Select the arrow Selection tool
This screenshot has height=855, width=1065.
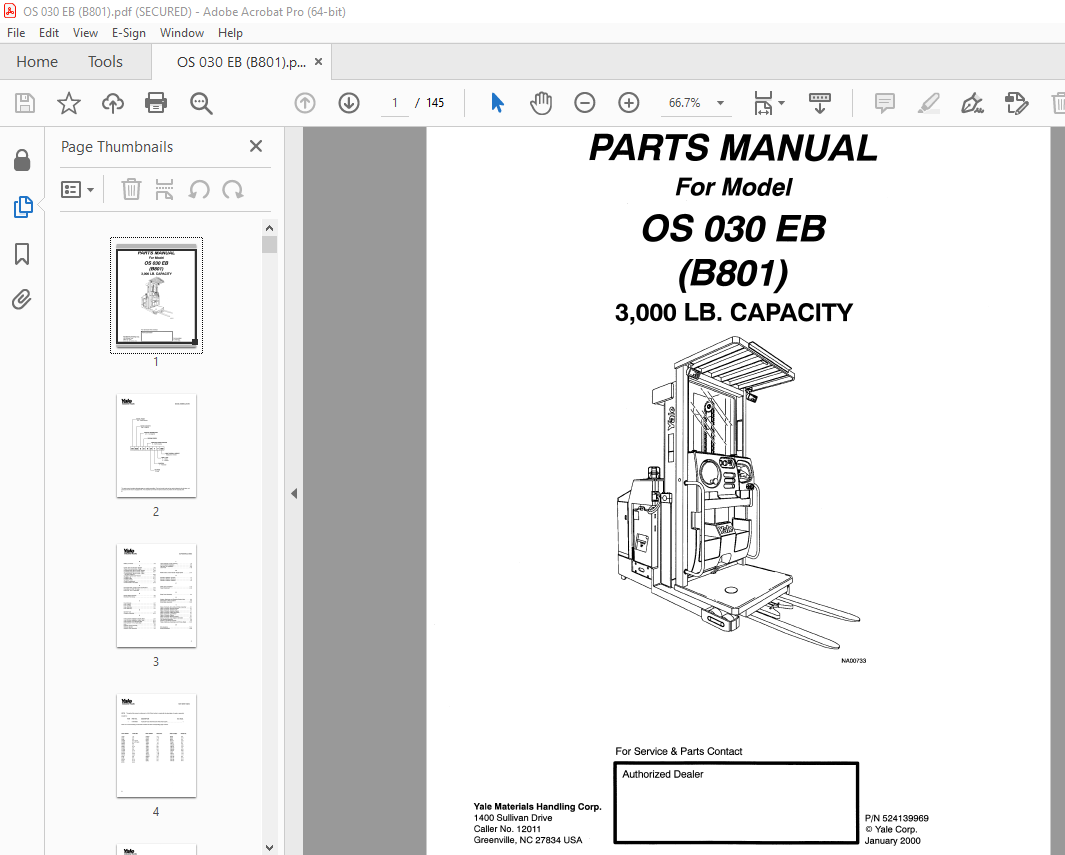click(x=497, y=103)
